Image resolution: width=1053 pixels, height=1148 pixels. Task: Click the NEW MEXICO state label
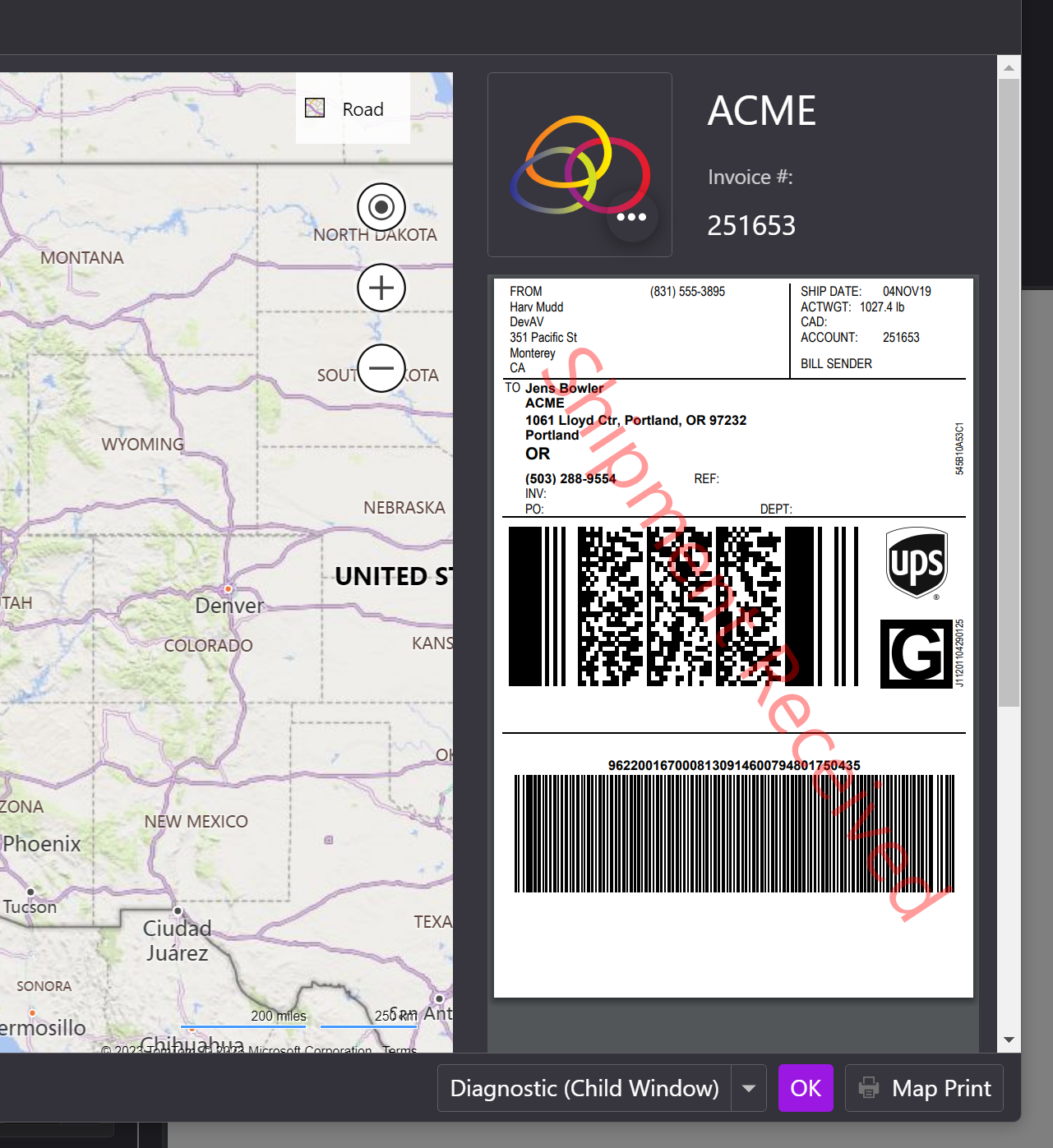point(196,822)
